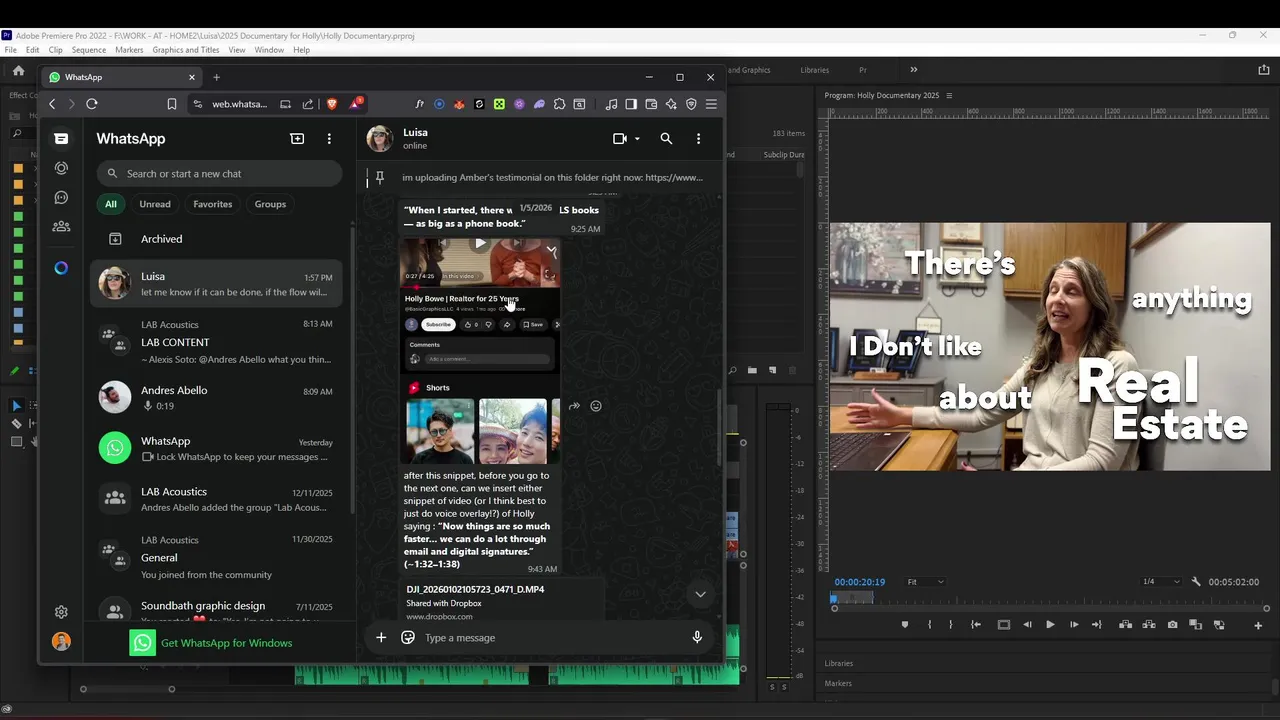Image resolution: width=1280 pixels, height=720 pixels.
Task: Open Program Monitor button editor plus
Action: 1258,625
